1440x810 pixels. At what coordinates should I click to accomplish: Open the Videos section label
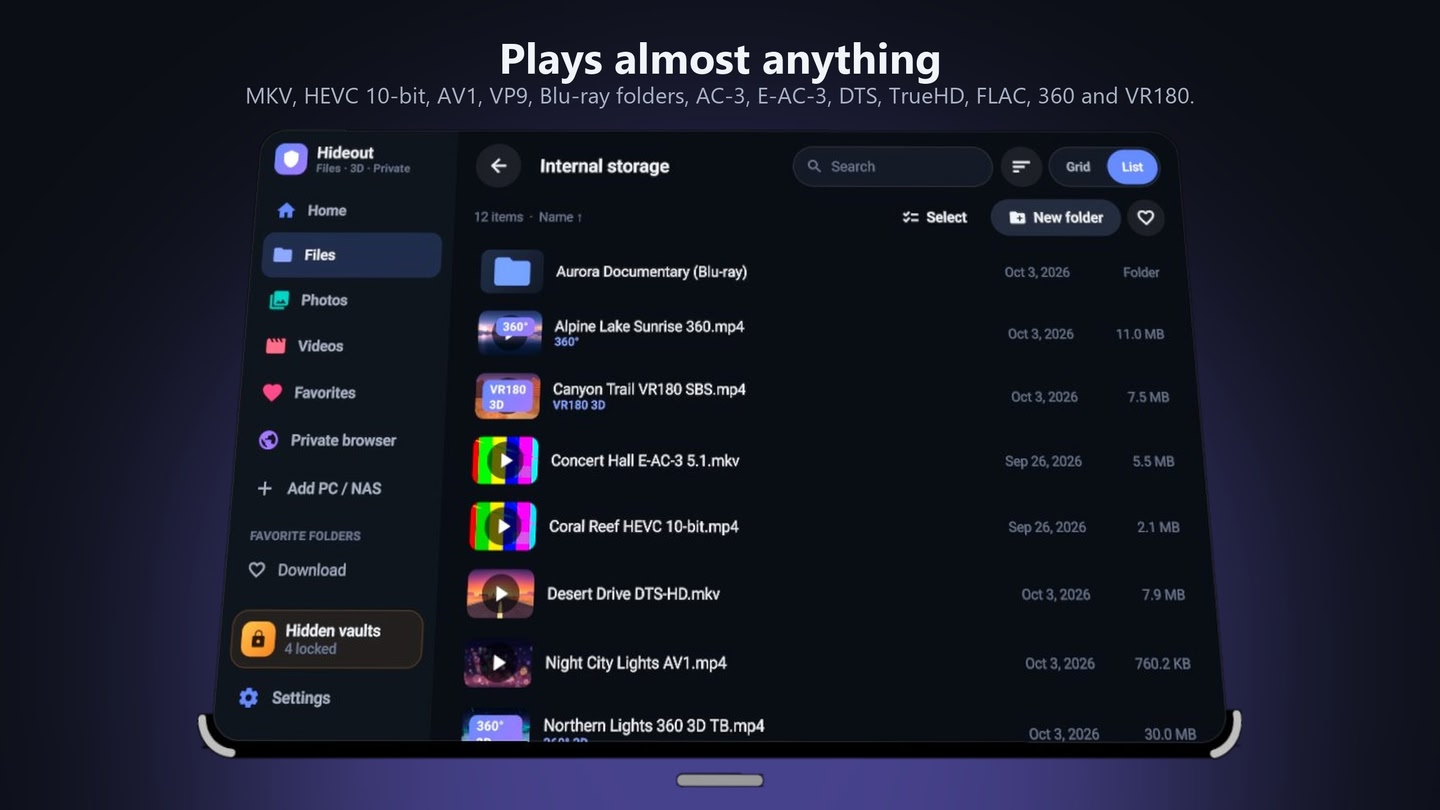coord(320,346)
